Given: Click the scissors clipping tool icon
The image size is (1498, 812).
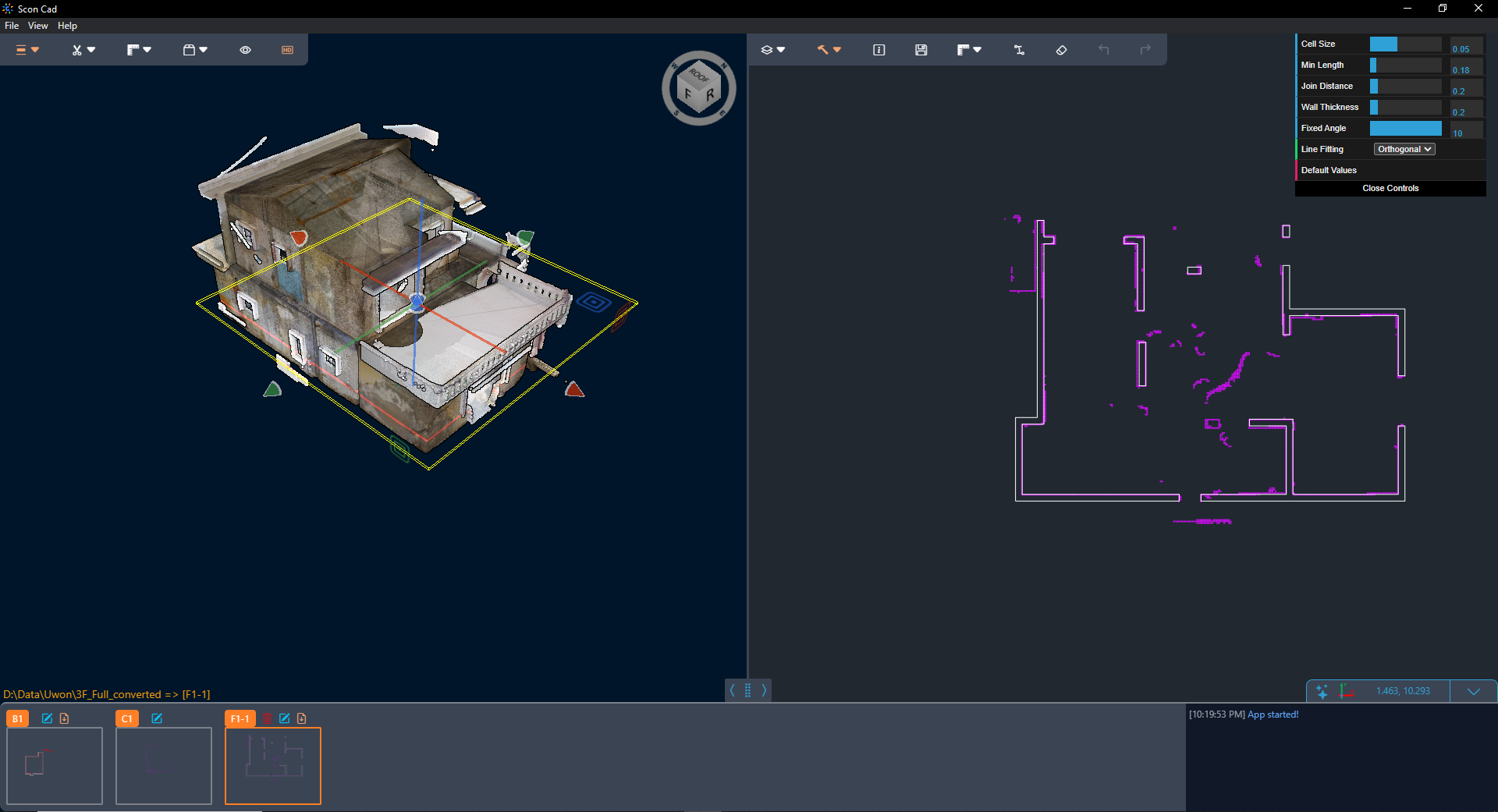Looking at the screenshot, I should click(x=77, y=50).
